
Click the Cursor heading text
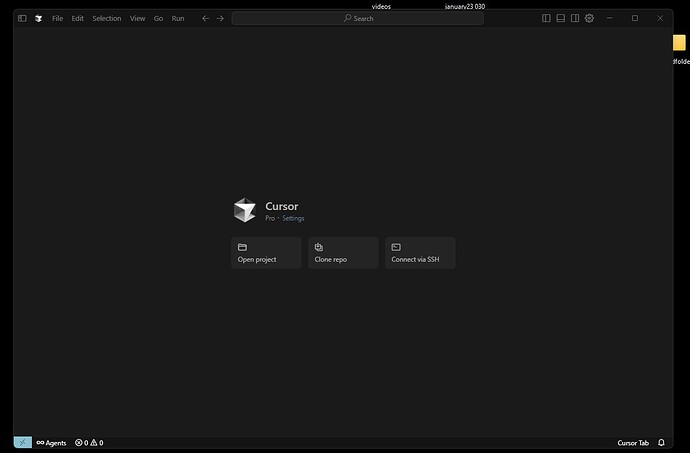[282, 206]
